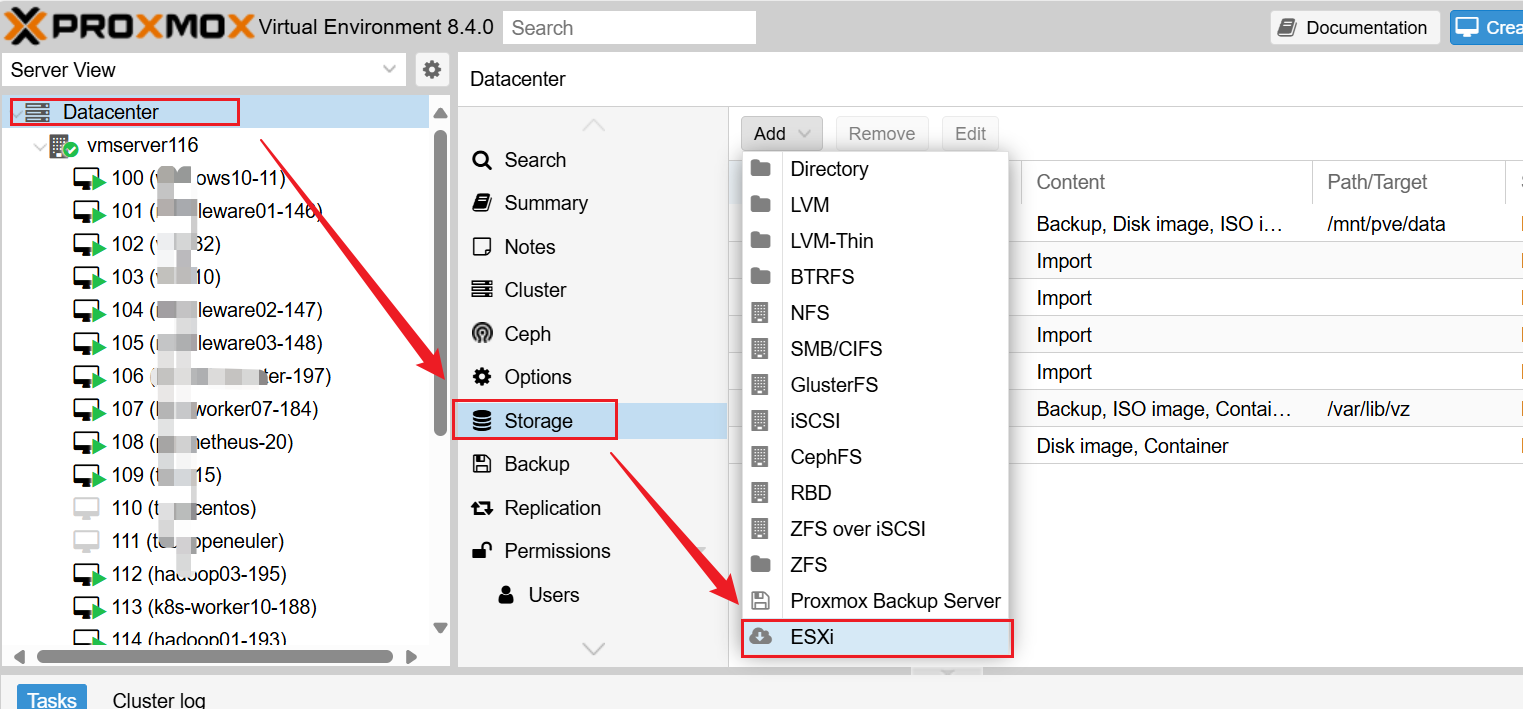This screenshot has width=1523, height=709.
Task: Choose GlusterFS from the Add menu
Action: (x=875, y=385)
